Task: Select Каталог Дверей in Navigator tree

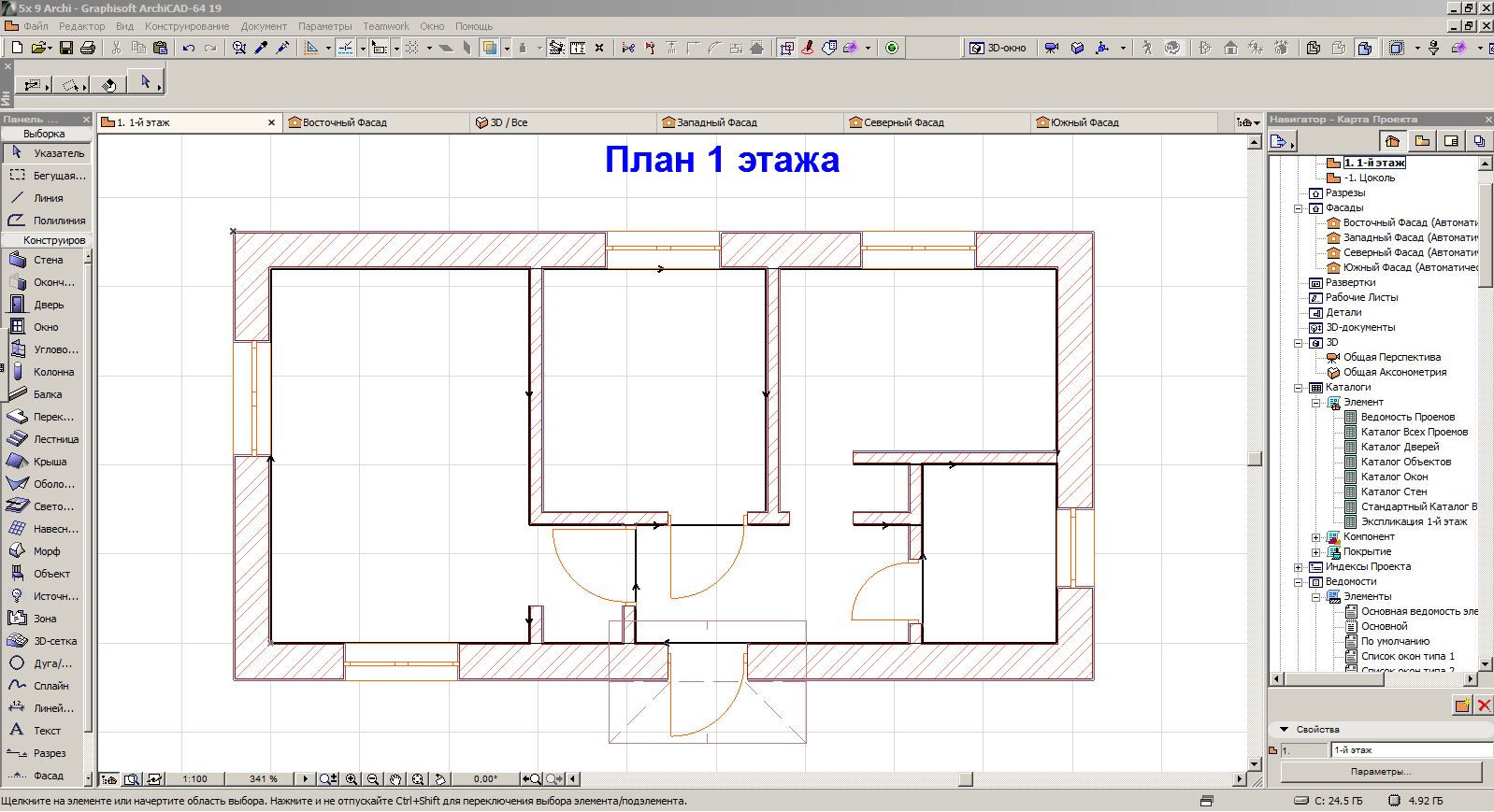Action: point(1400,447)
